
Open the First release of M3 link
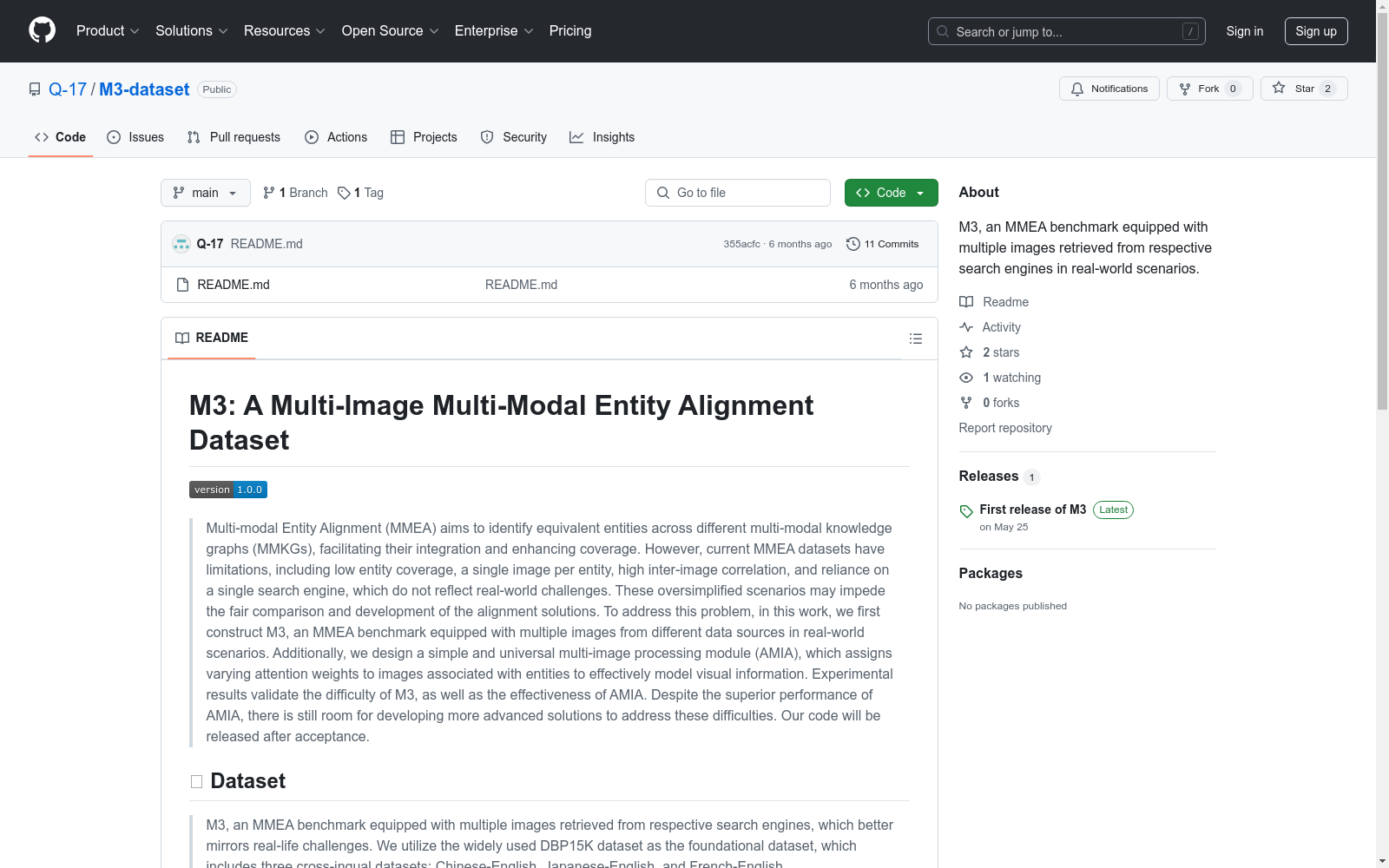coord(1033,510)
